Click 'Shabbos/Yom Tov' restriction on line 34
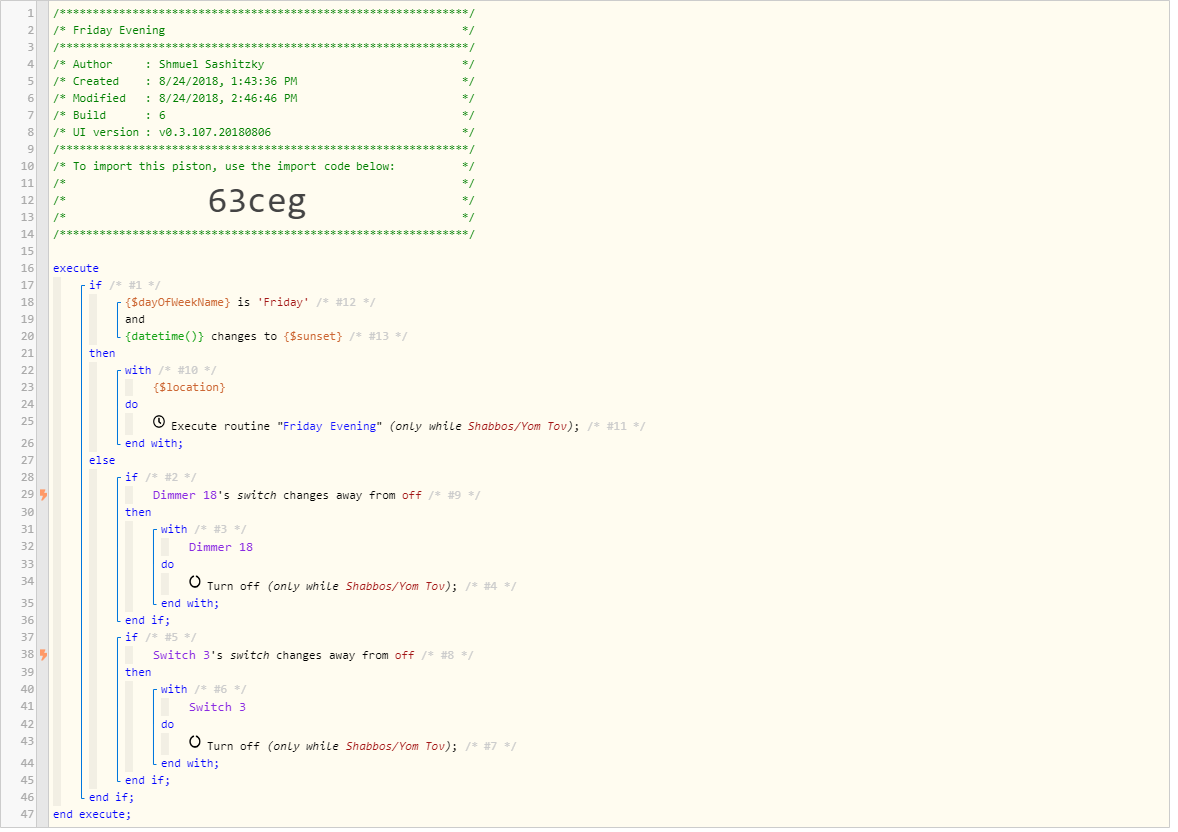The height and width of the screenshot is (832, 1178). point(396,586)
